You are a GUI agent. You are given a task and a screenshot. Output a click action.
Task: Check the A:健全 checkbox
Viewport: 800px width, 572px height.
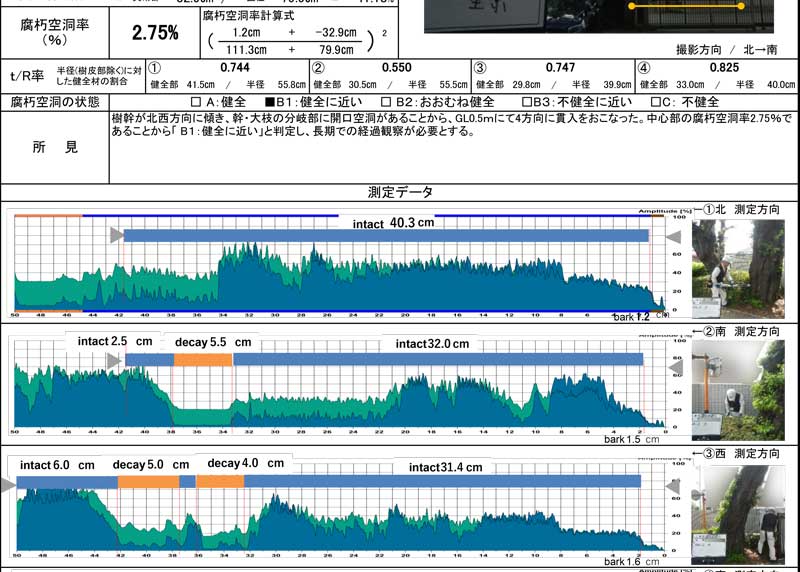(x=196, y=102)
